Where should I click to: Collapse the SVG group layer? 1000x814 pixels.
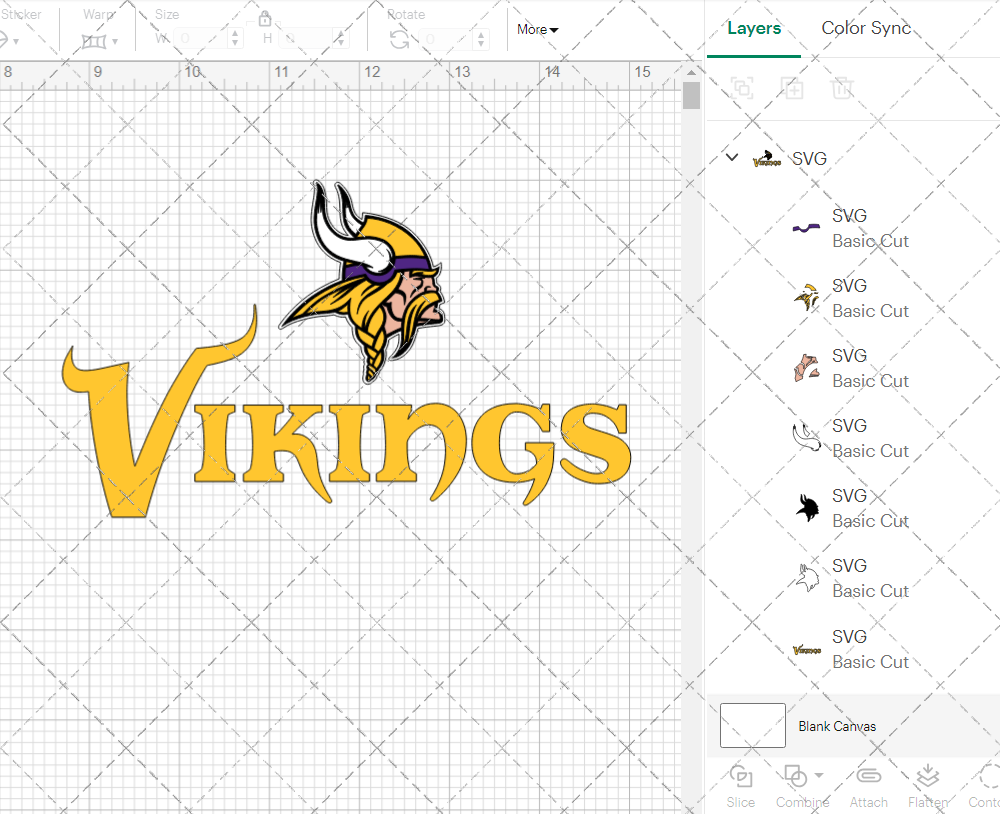[x=732, y=157]
